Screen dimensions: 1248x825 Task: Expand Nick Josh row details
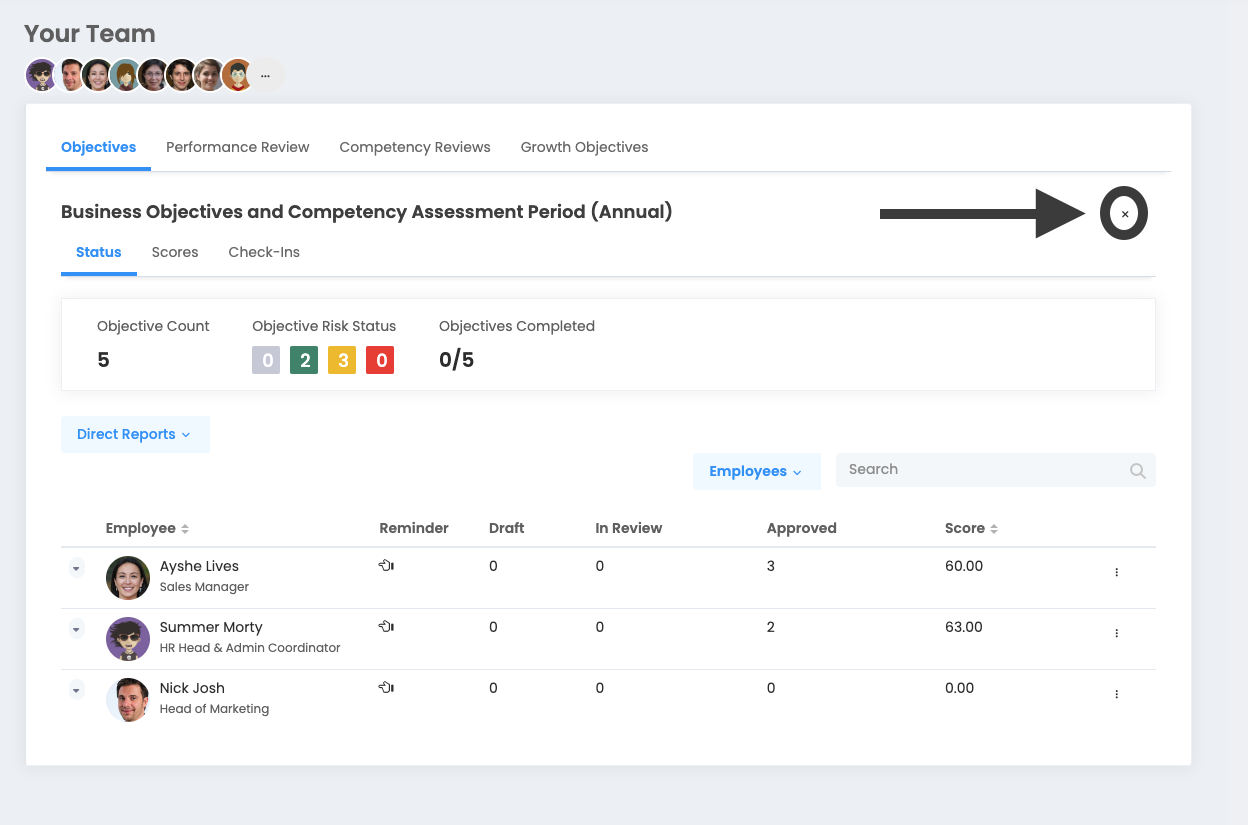tap(77, 690)
